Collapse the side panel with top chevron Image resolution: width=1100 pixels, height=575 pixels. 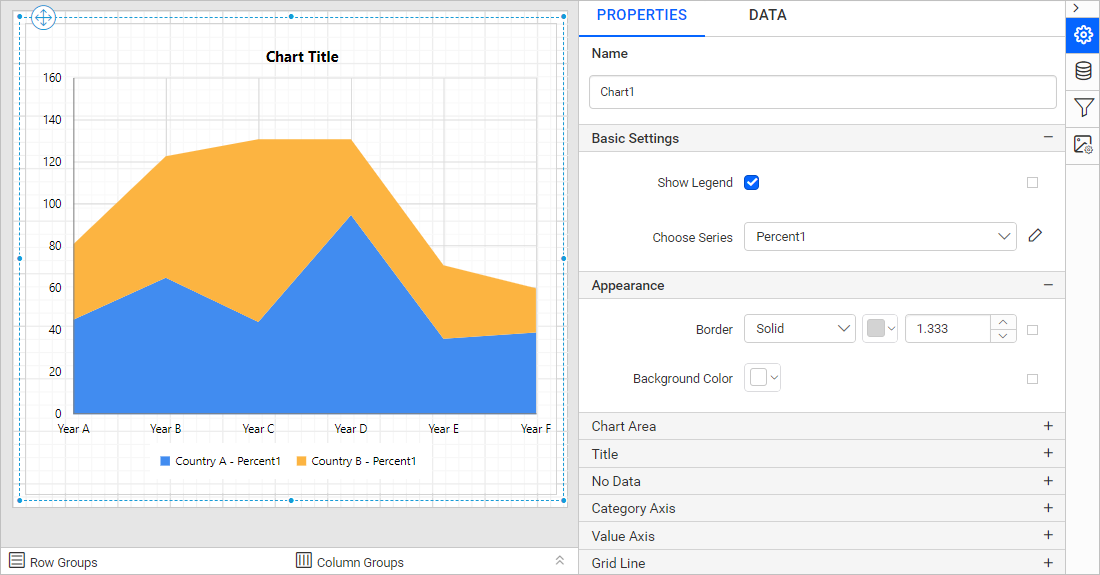point(1076,8)
